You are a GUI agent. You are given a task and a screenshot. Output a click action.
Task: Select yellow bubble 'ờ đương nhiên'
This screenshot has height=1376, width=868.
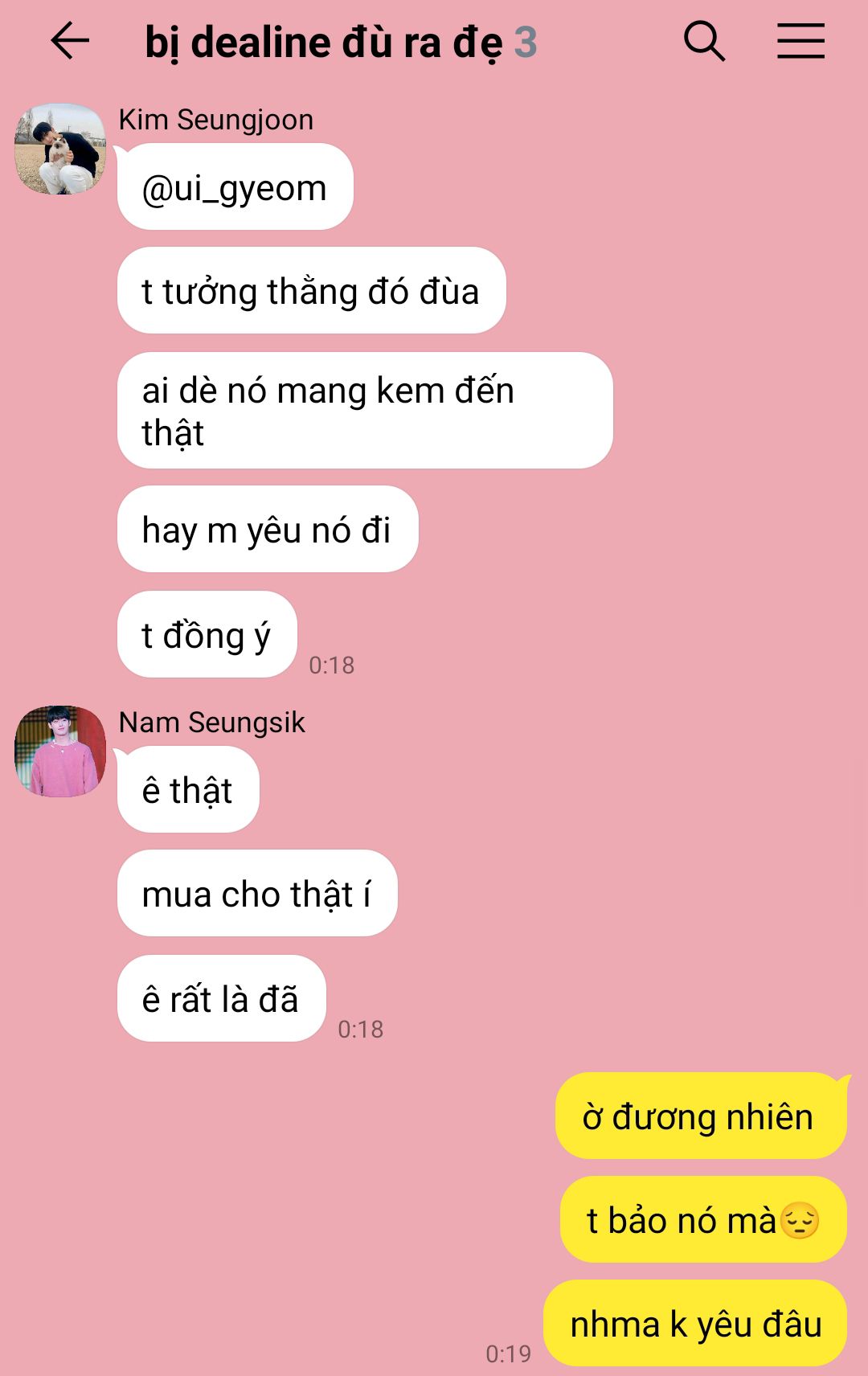point(701,1116)
